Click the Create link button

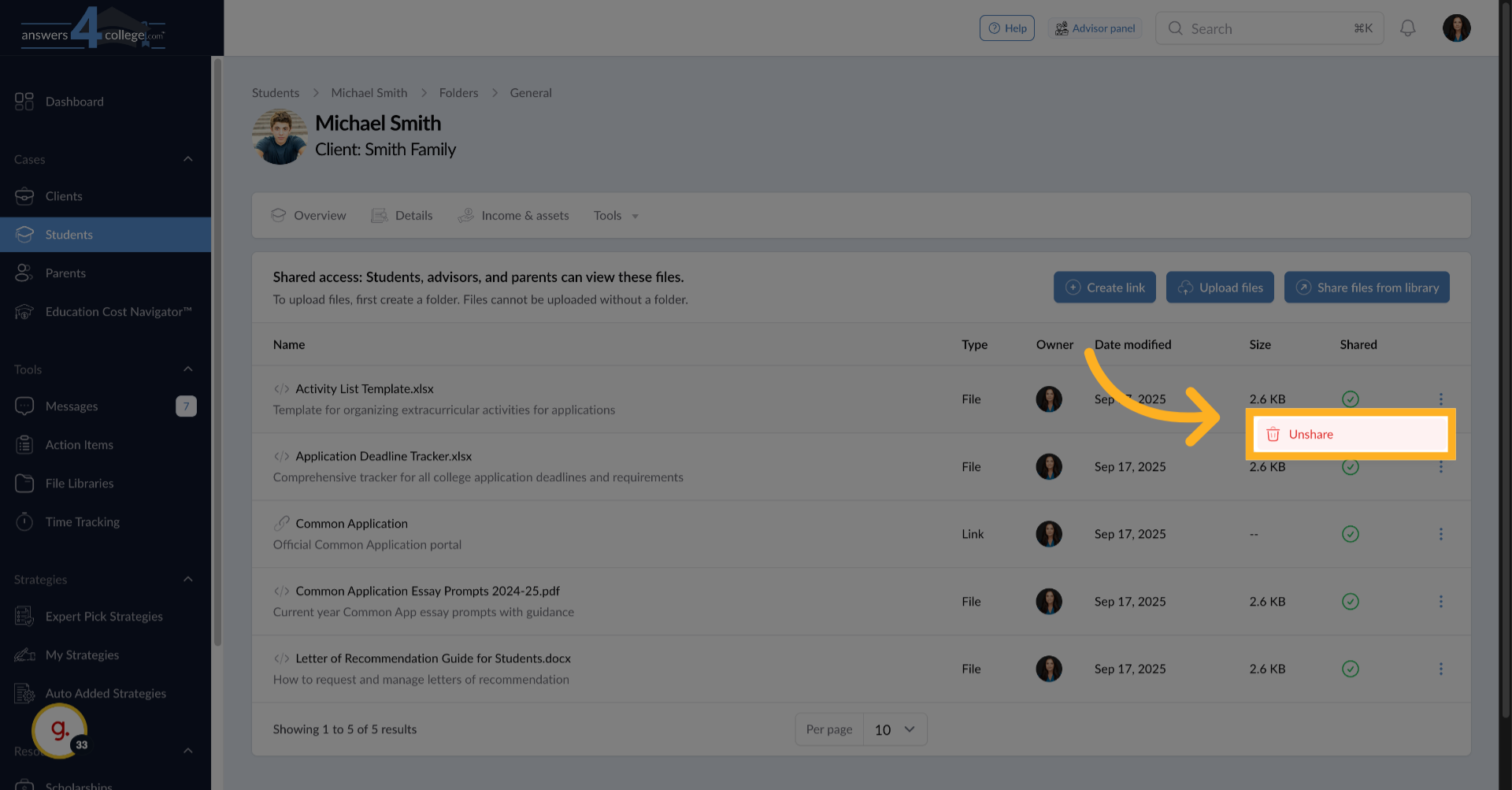(1104, 287)
